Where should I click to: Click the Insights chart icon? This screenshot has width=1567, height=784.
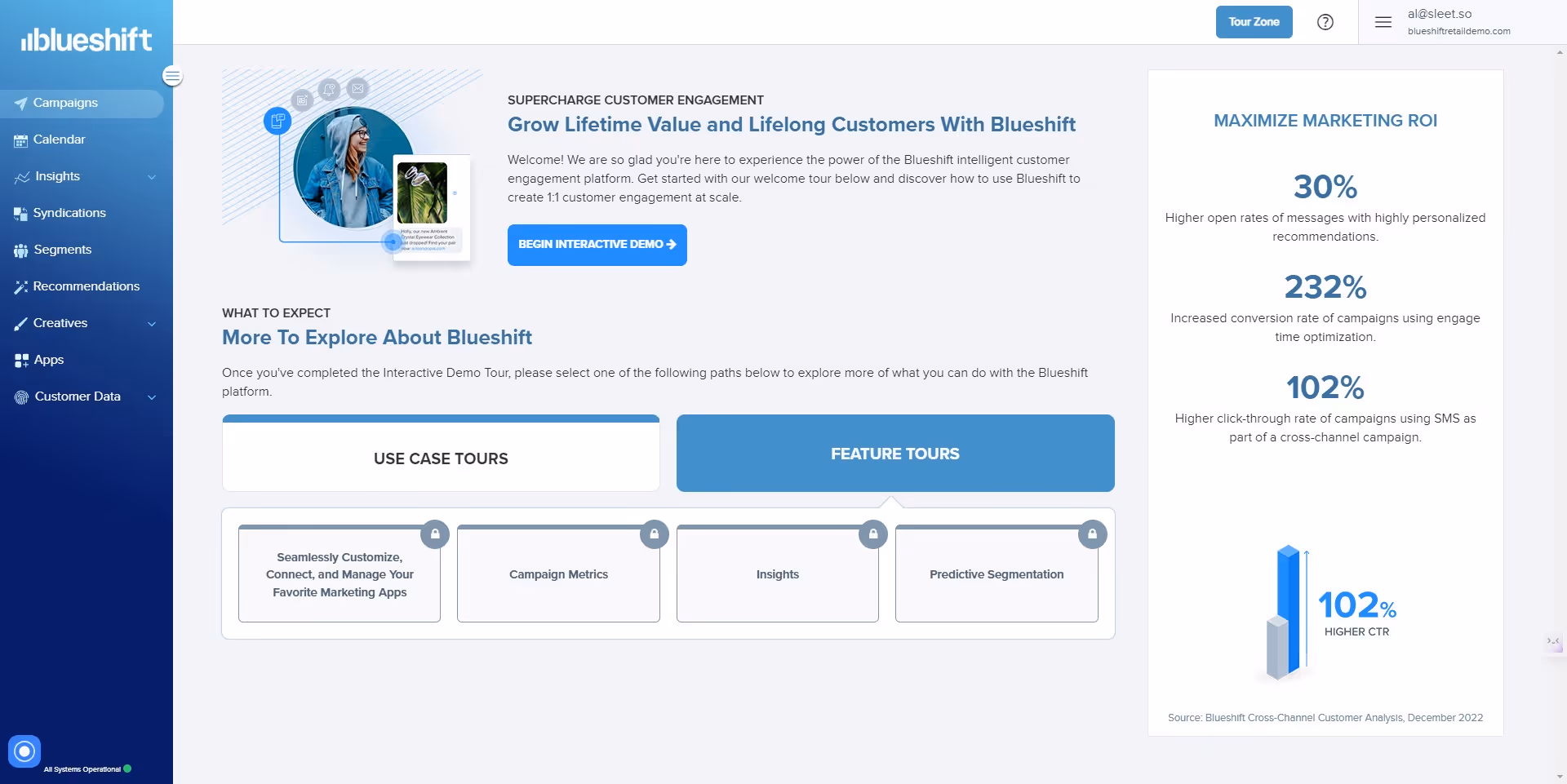click(22, 177)
